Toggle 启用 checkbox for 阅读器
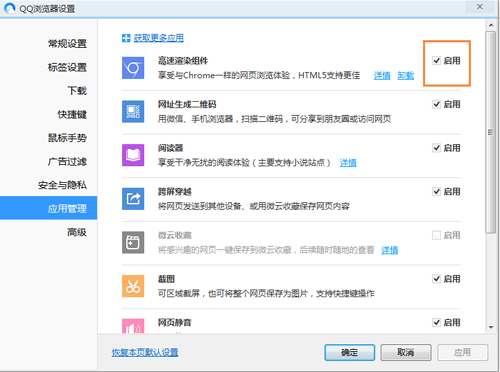 (436, 148)
